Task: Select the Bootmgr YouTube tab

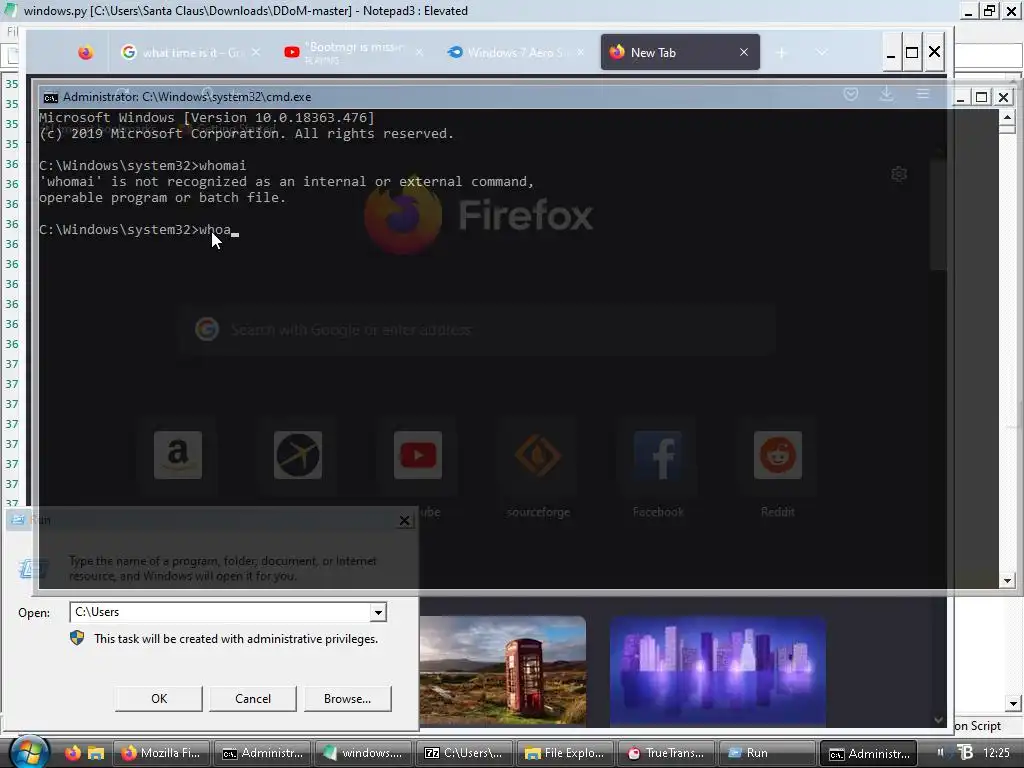Action: (x=353, y=52)
